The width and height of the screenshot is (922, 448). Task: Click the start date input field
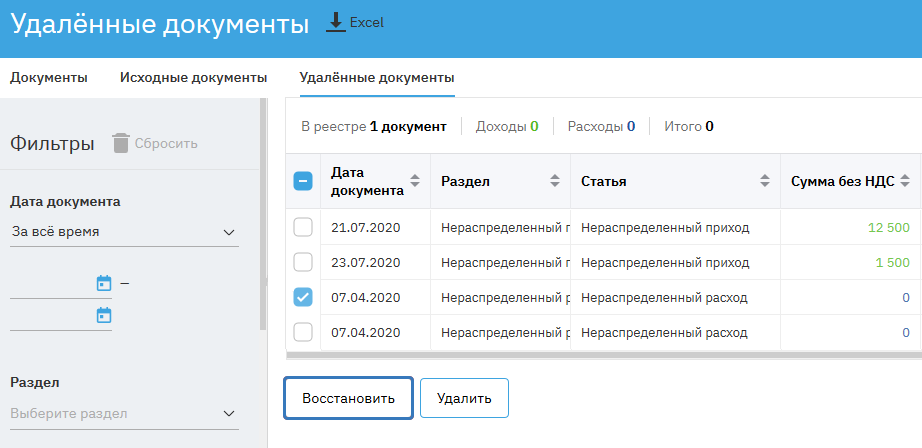click(x=50, y=284)
